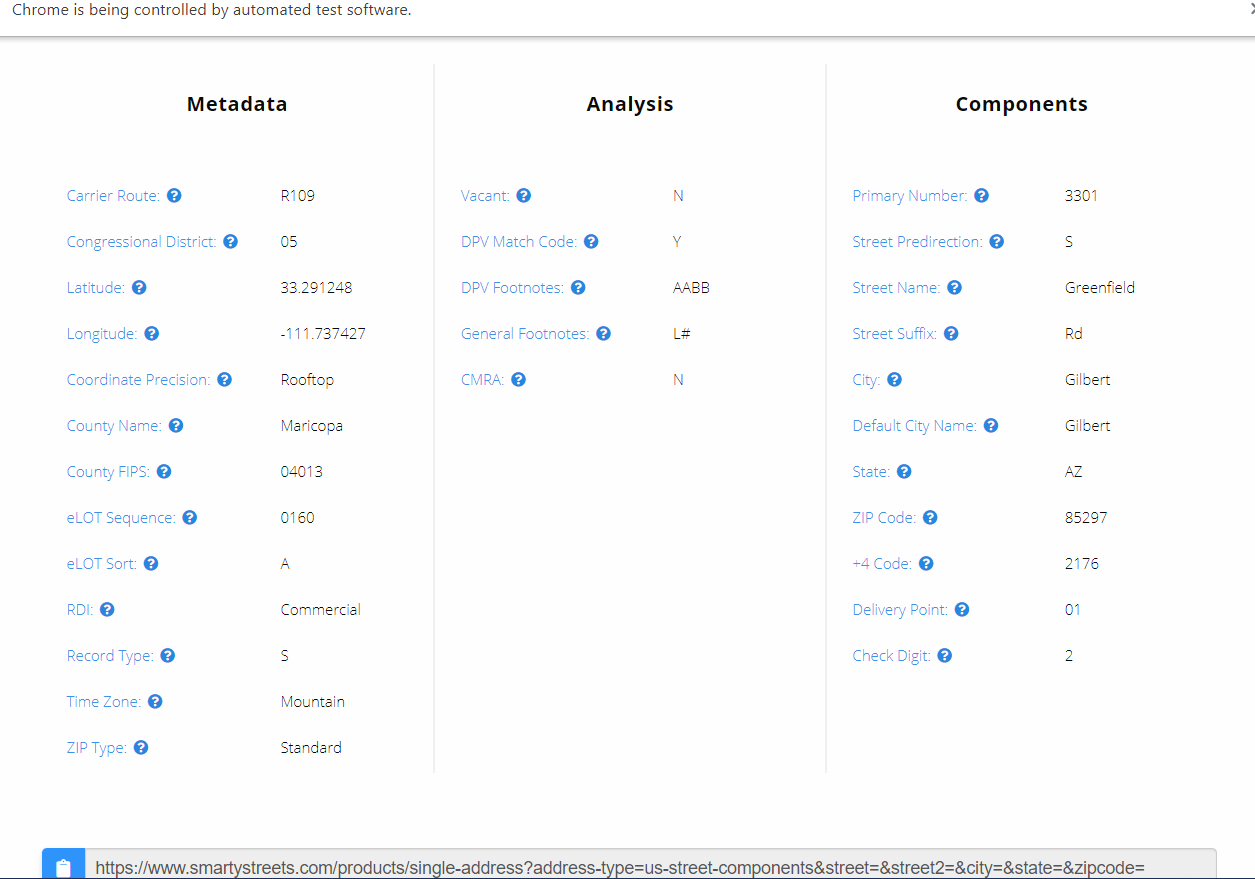
Task: Click the Check Digit question mark icon
Action: coord(945,656)
